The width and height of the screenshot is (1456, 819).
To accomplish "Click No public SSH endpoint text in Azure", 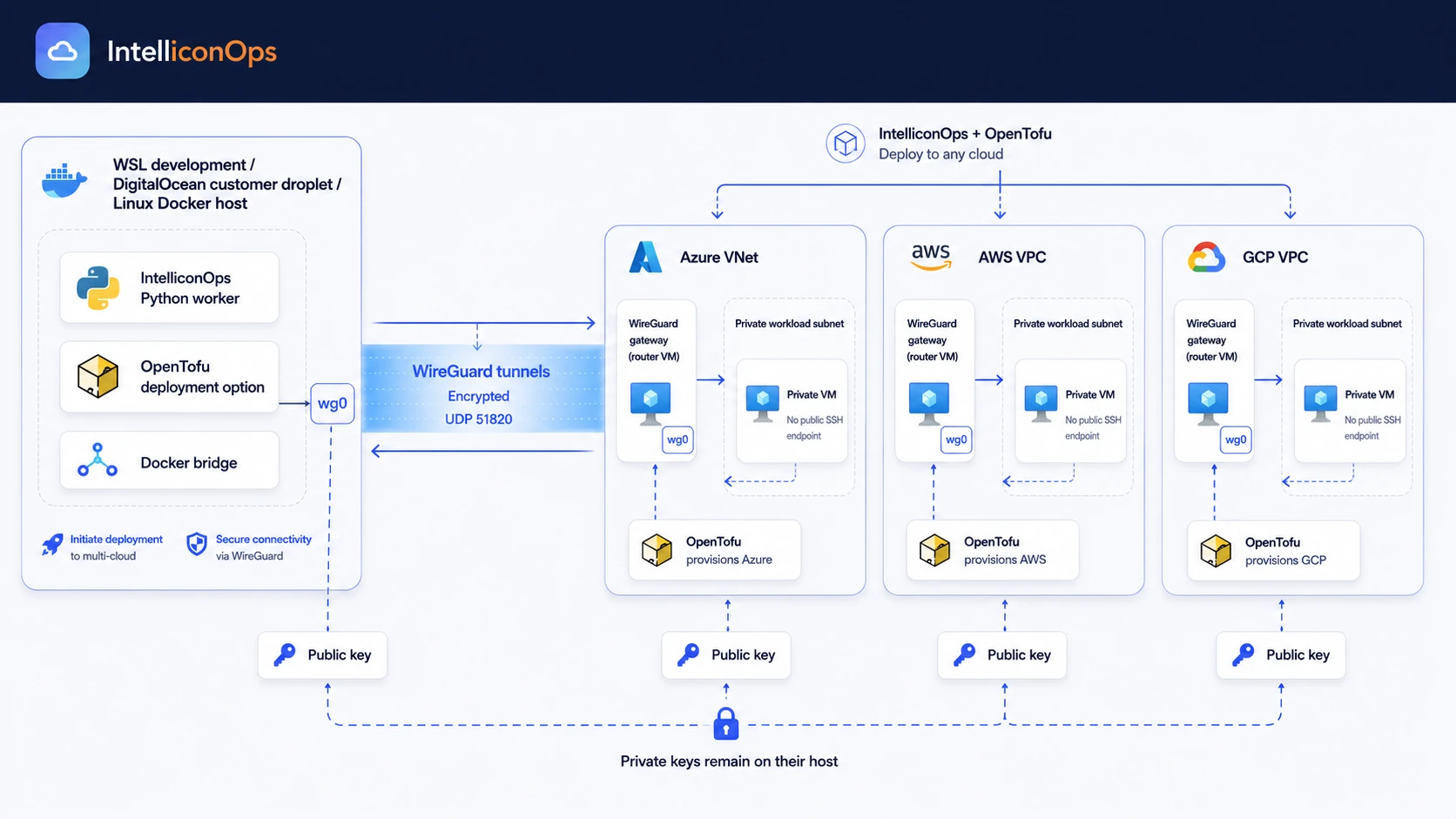I will 814,428.
